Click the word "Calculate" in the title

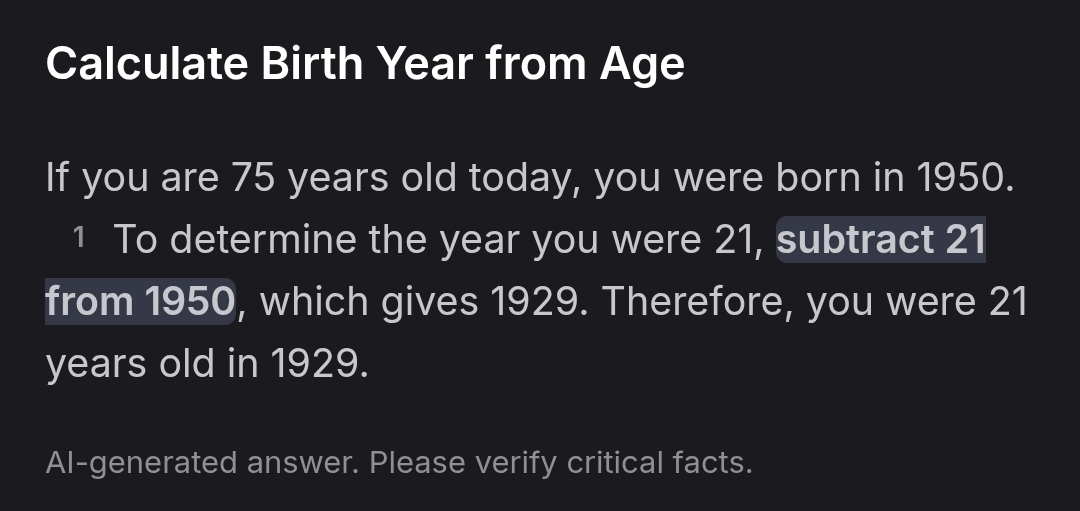pos(147,64)
